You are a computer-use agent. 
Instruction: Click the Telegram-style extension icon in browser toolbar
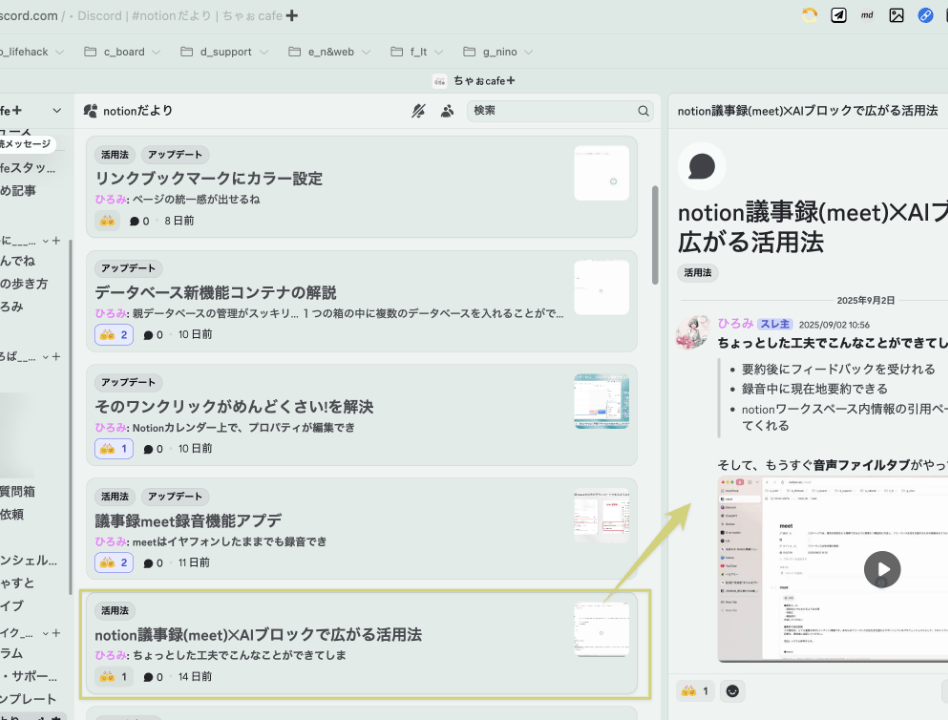(x=839, y=15)
